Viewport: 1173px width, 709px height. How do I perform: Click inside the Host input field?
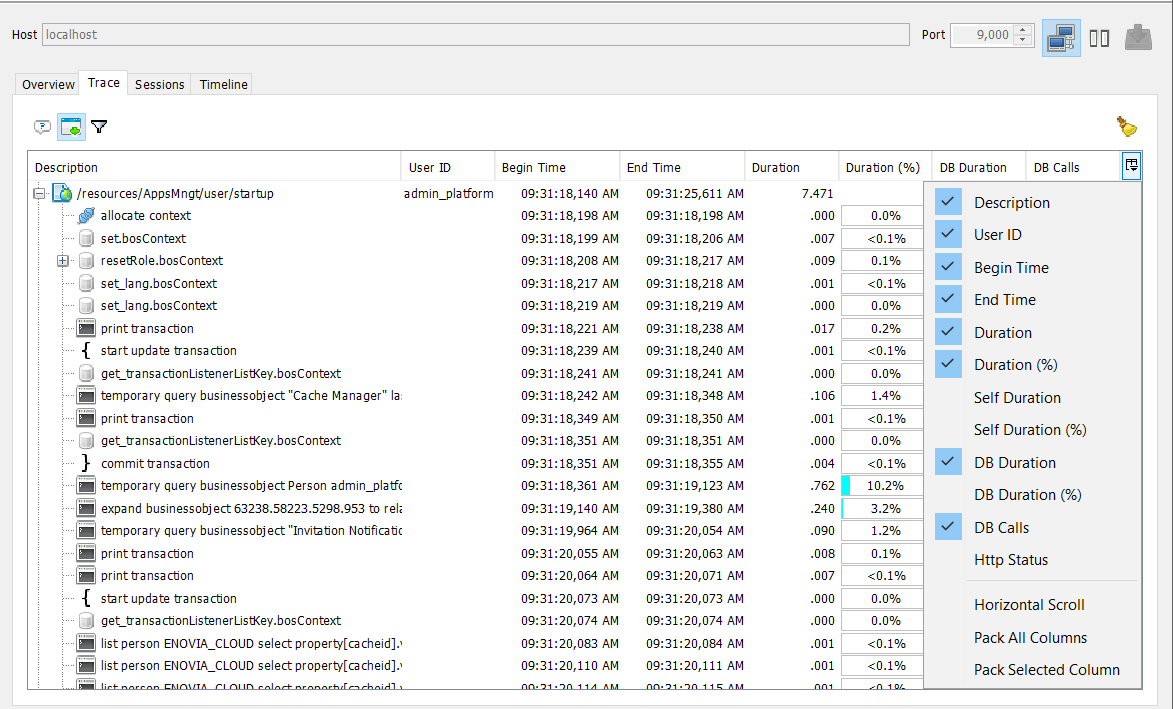(x=300, y=34)
